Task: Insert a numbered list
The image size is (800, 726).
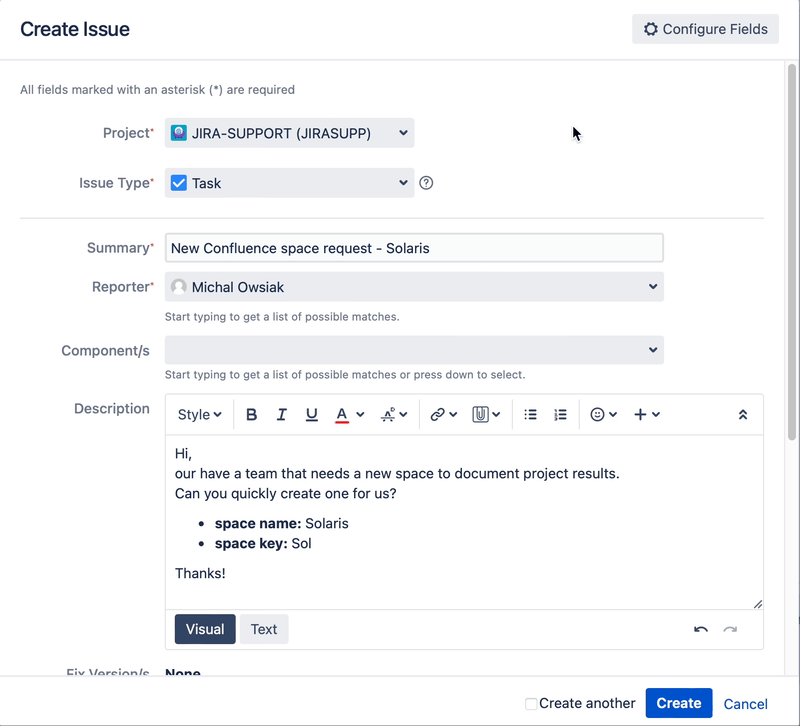Action: point(560,415)
